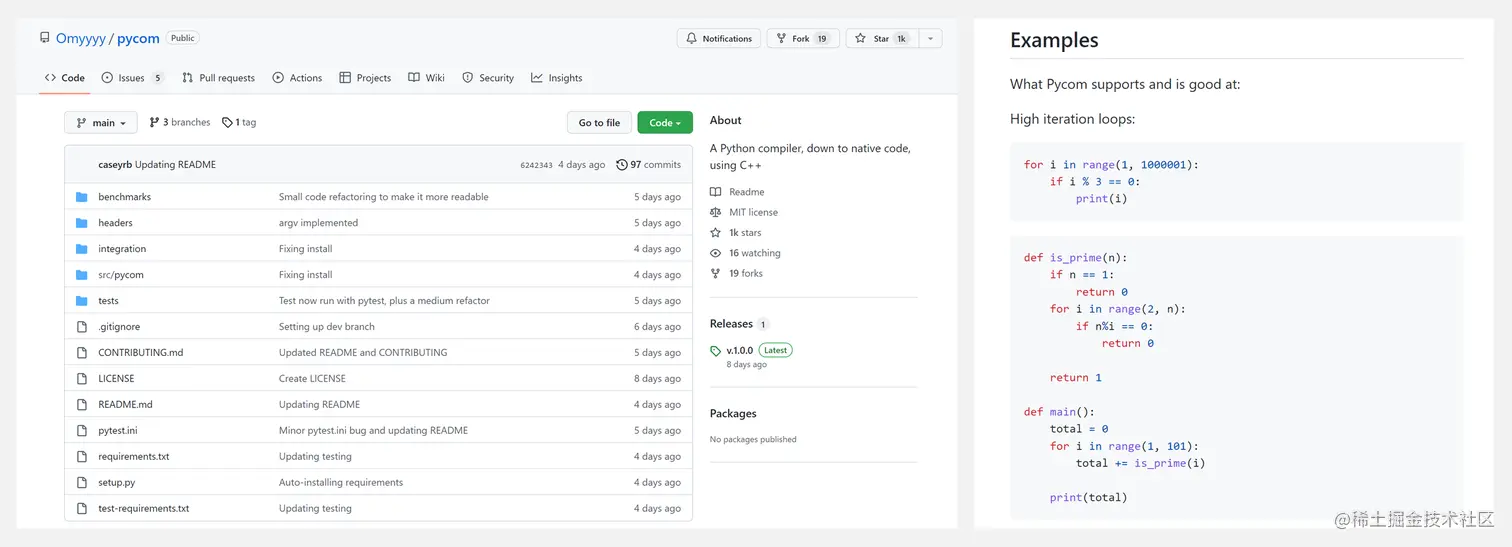Open commit message 'Create LICENSE'
Screen dimensions: 1512x547
pos(312,379)
